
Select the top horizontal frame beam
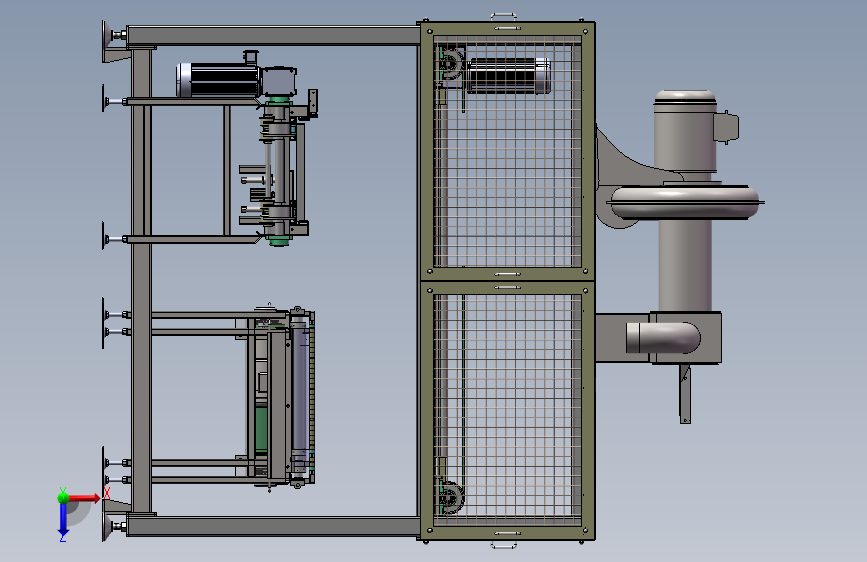point(273,36)
